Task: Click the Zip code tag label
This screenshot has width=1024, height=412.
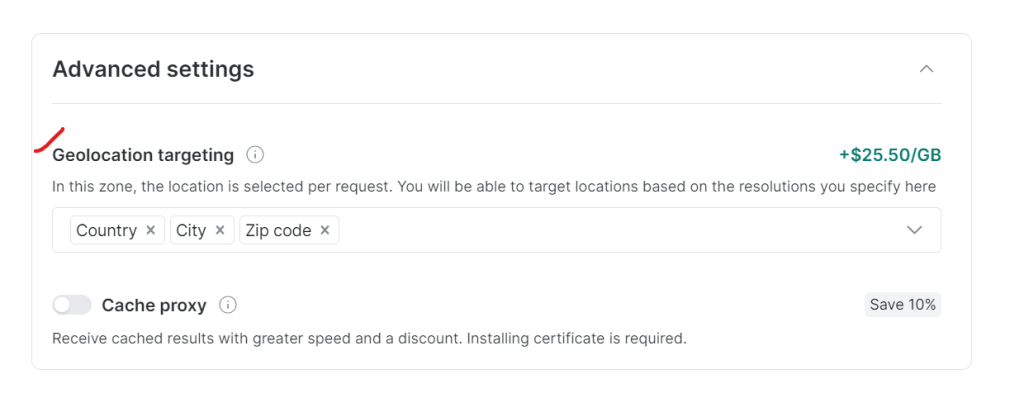Action: tap(278, 230)
